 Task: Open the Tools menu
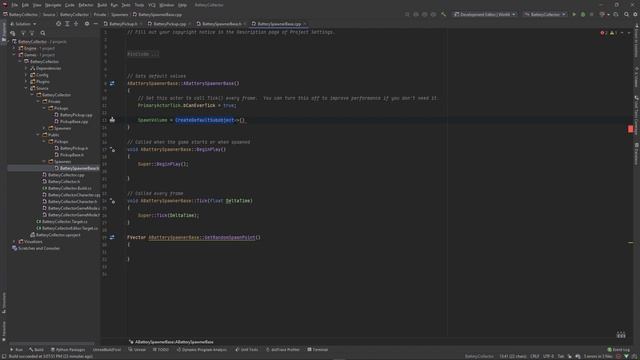[x=139, y=5]
